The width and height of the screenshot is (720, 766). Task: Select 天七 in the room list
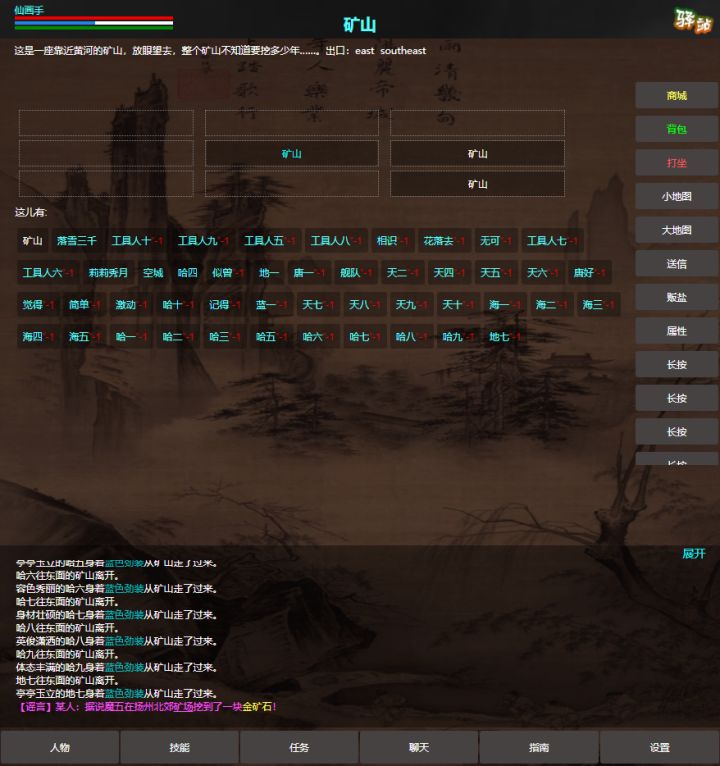click(x=318, y=305)
